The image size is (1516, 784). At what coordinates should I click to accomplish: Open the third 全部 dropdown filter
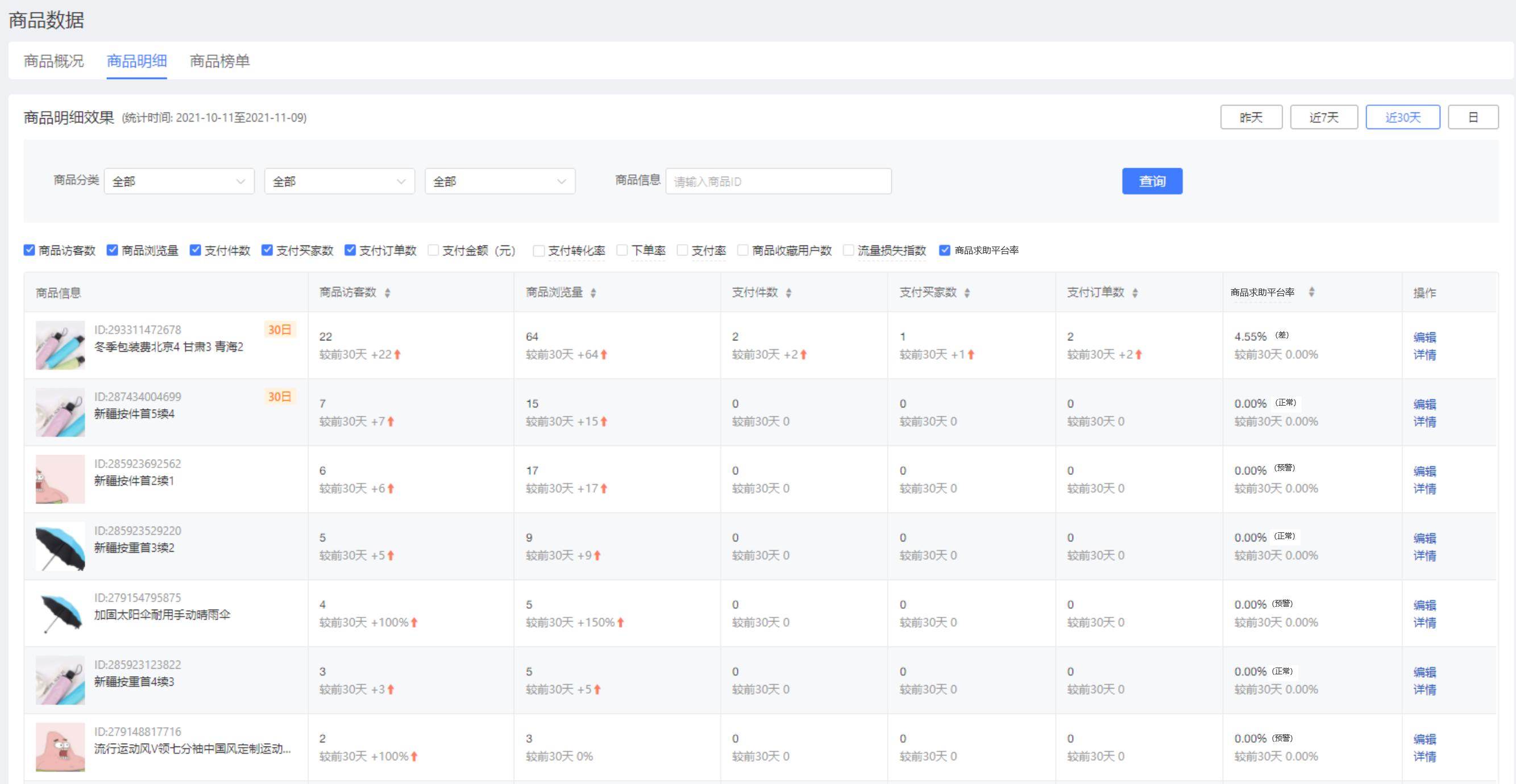click(x=500, y=181)
